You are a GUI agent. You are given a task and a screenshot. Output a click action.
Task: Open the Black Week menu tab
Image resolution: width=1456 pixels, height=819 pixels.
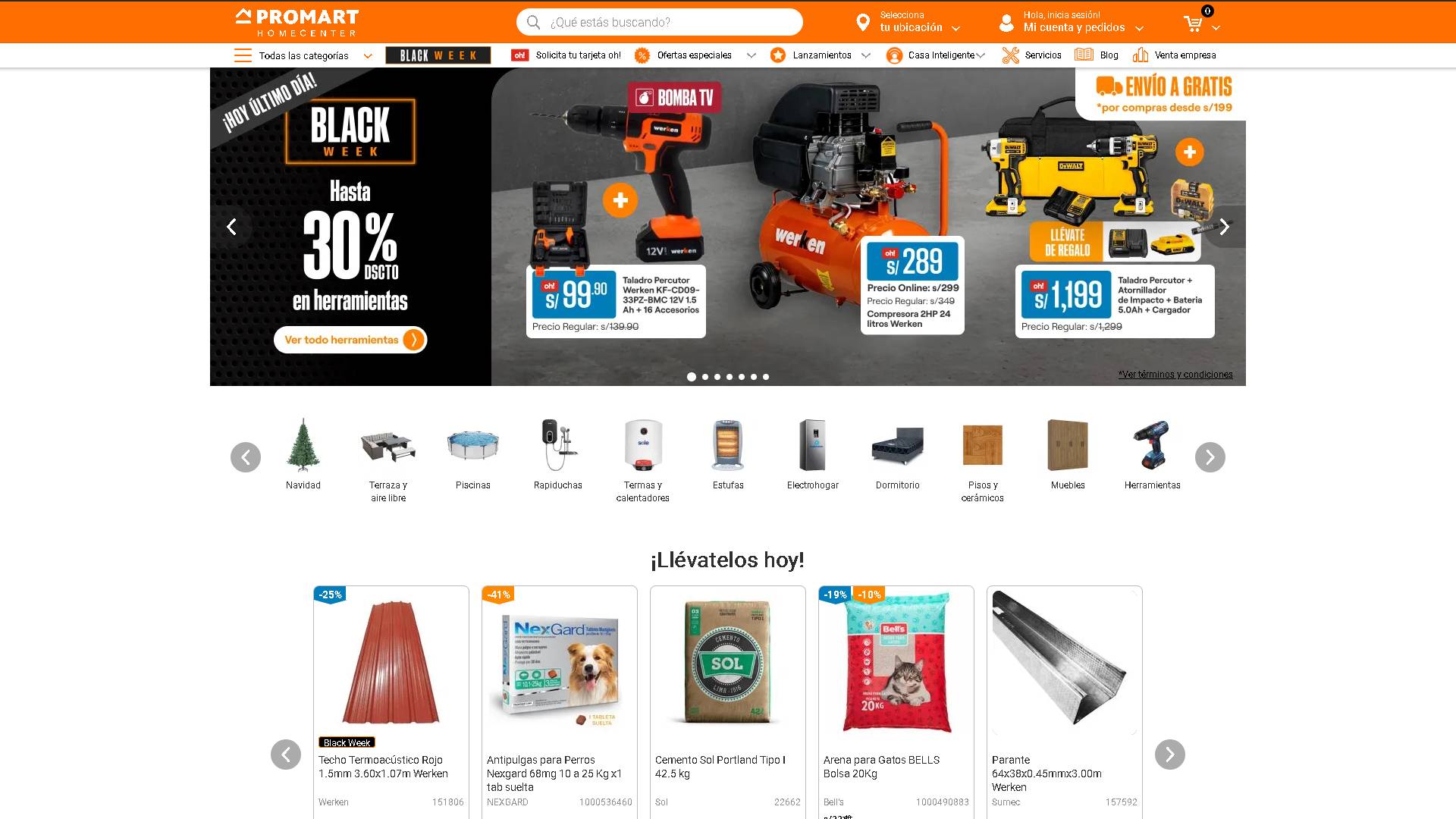(x=438, y=55)
